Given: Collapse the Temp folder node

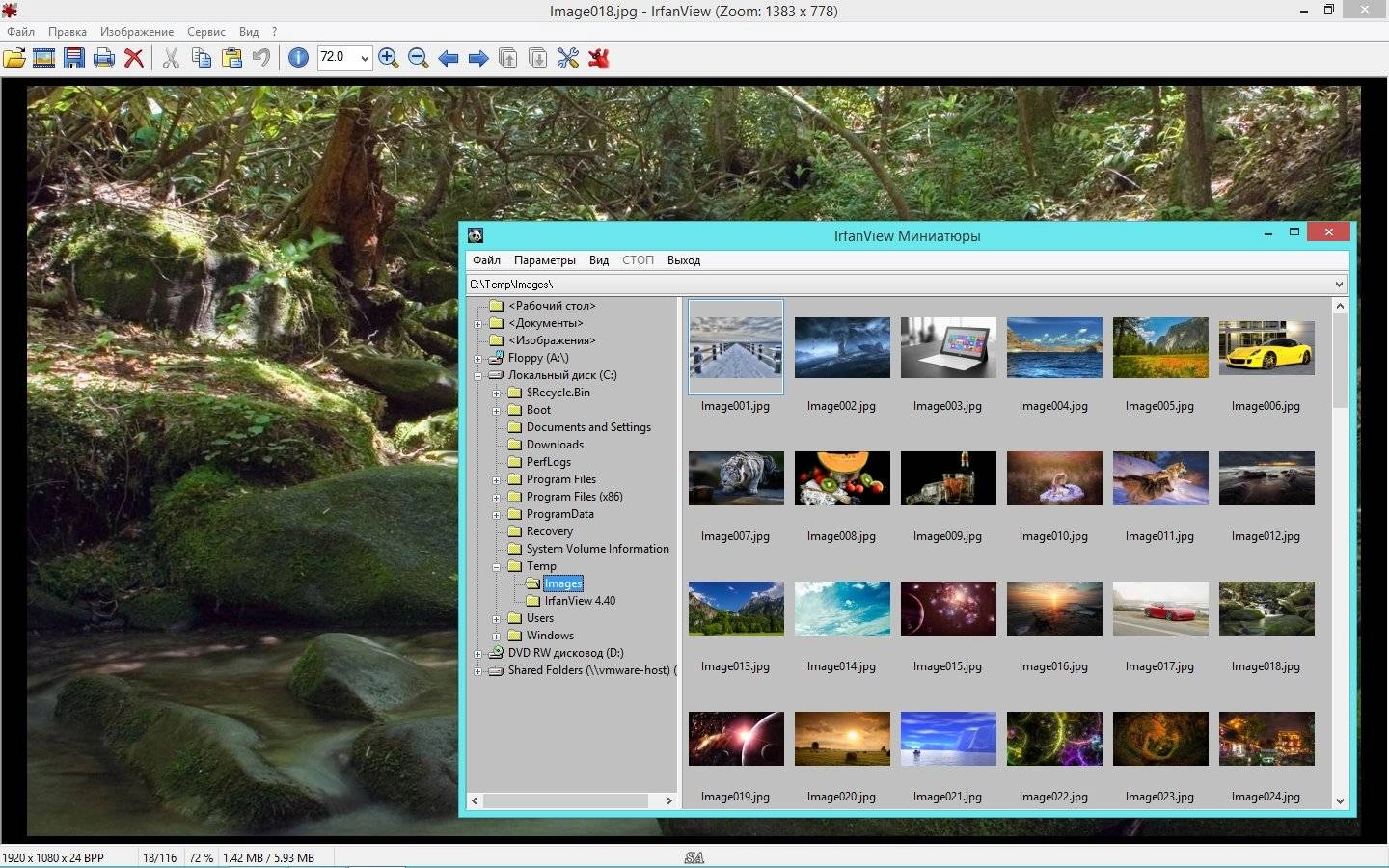Looking at the screenshot, I should click(497, 566).
